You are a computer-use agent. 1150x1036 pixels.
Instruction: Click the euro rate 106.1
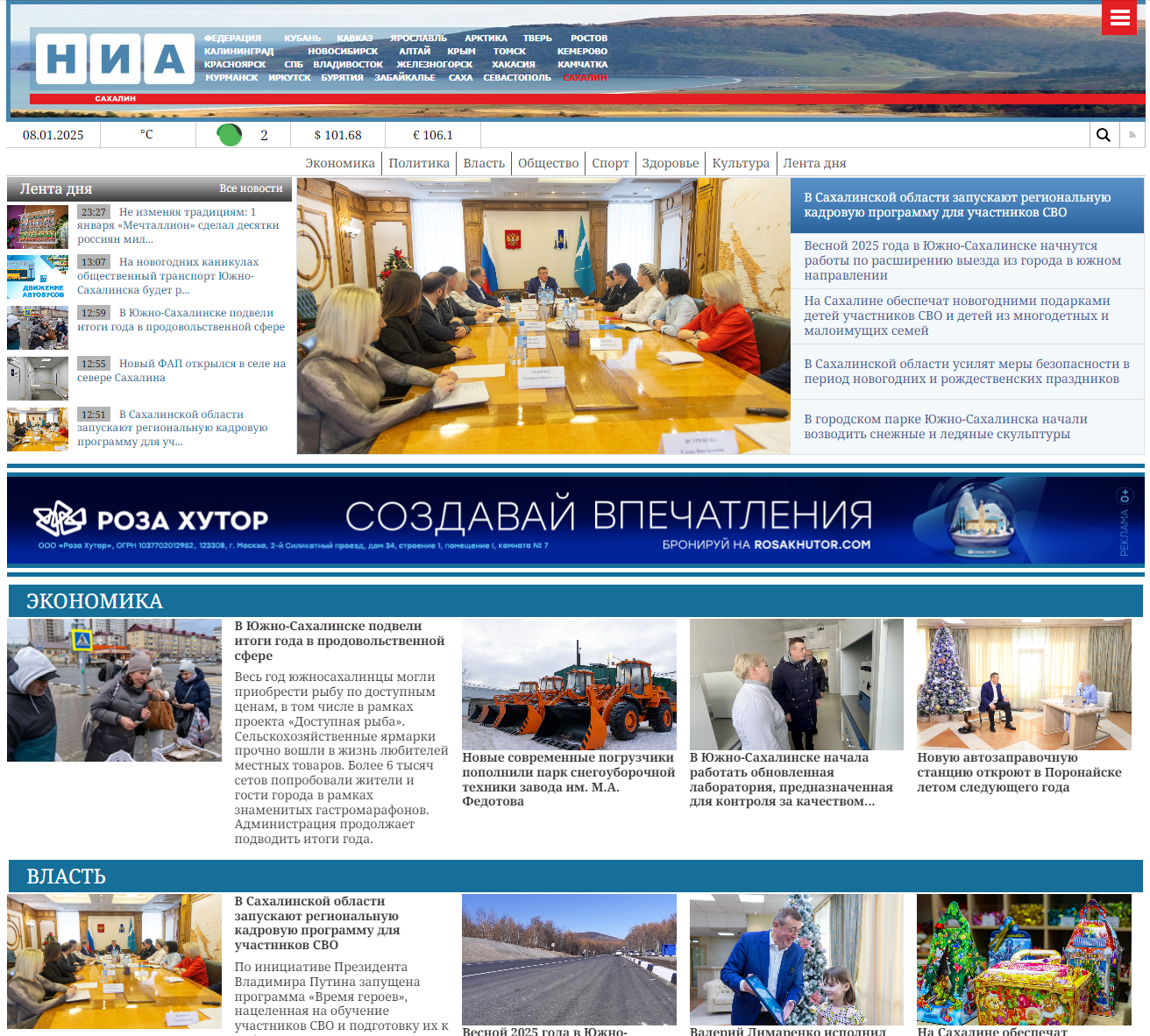[433, 135]
